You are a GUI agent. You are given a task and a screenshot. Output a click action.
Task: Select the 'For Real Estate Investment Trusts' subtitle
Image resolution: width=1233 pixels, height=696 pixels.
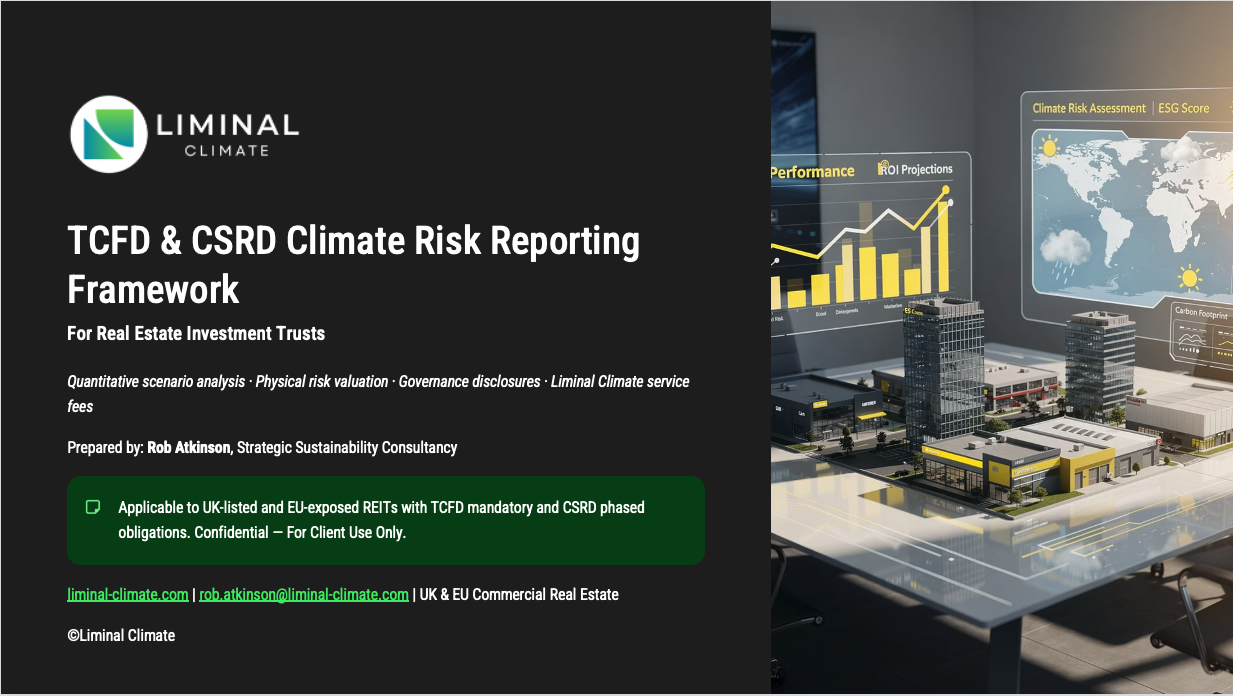pyautogui.click(x=196, y=333)
